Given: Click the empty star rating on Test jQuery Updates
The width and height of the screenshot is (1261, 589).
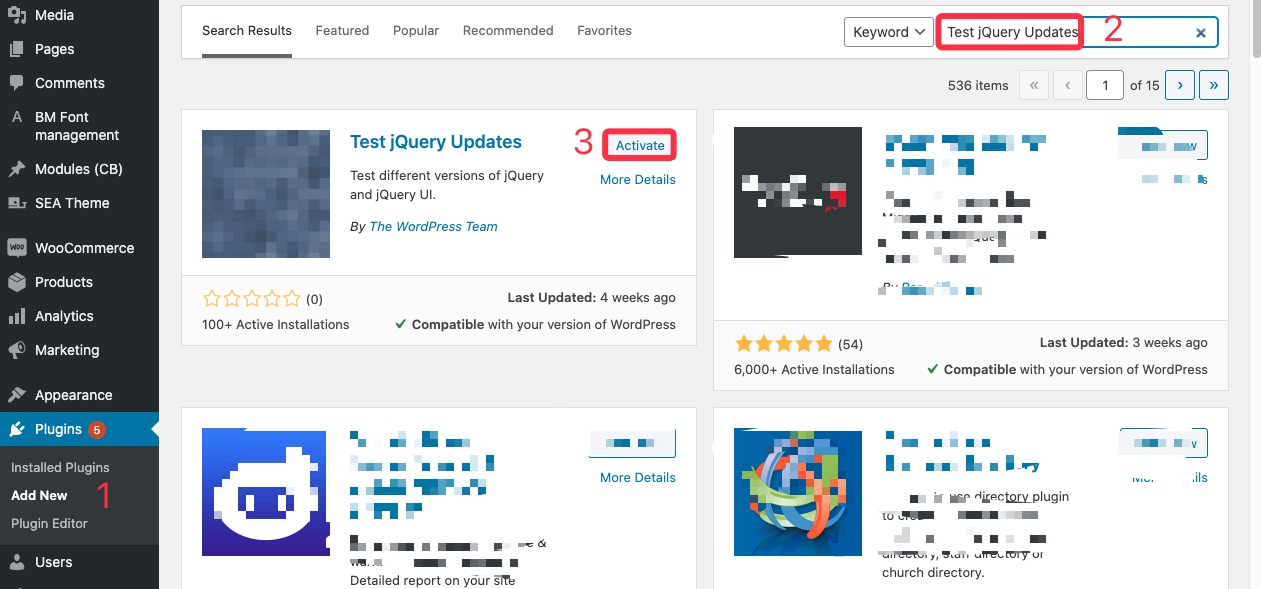Looking at the screenshot, I should 252,298.
